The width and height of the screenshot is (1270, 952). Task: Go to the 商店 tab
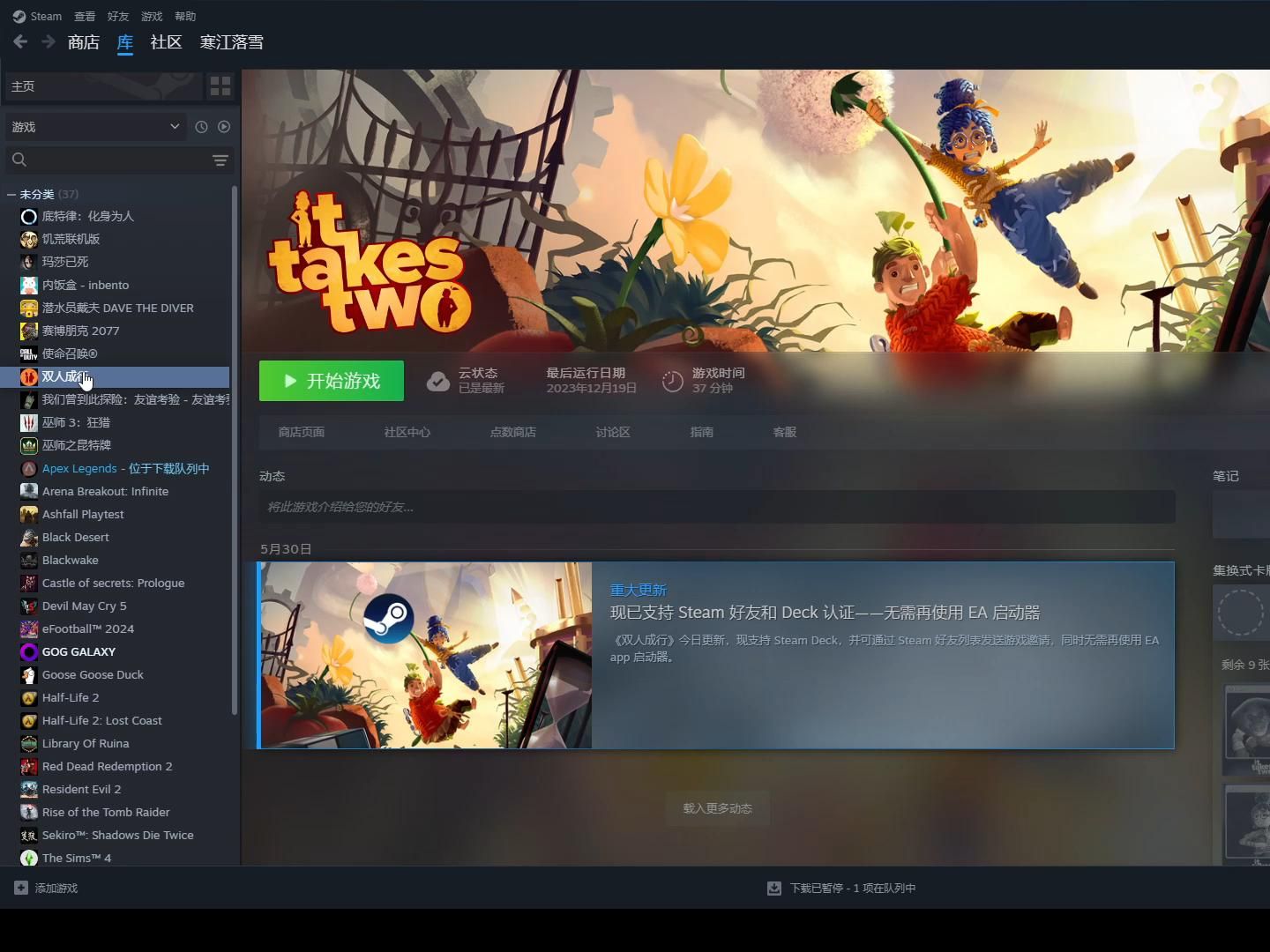pos(84,41)
